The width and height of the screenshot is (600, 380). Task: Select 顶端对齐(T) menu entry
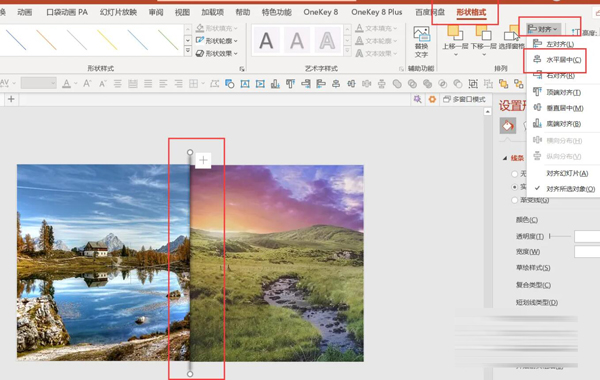point(557,92)
